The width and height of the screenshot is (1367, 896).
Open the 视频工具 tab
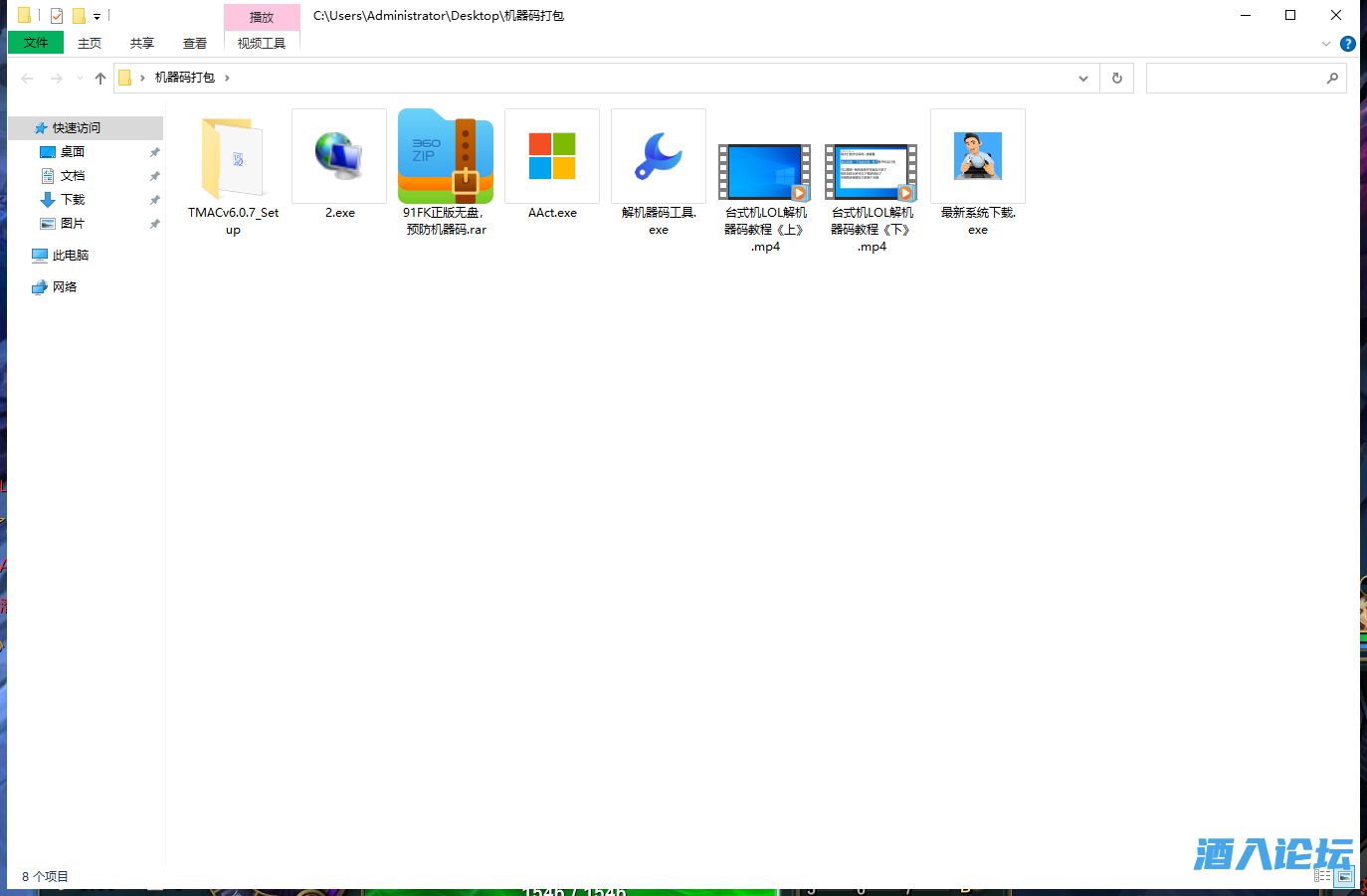click(x=262, y=43)
